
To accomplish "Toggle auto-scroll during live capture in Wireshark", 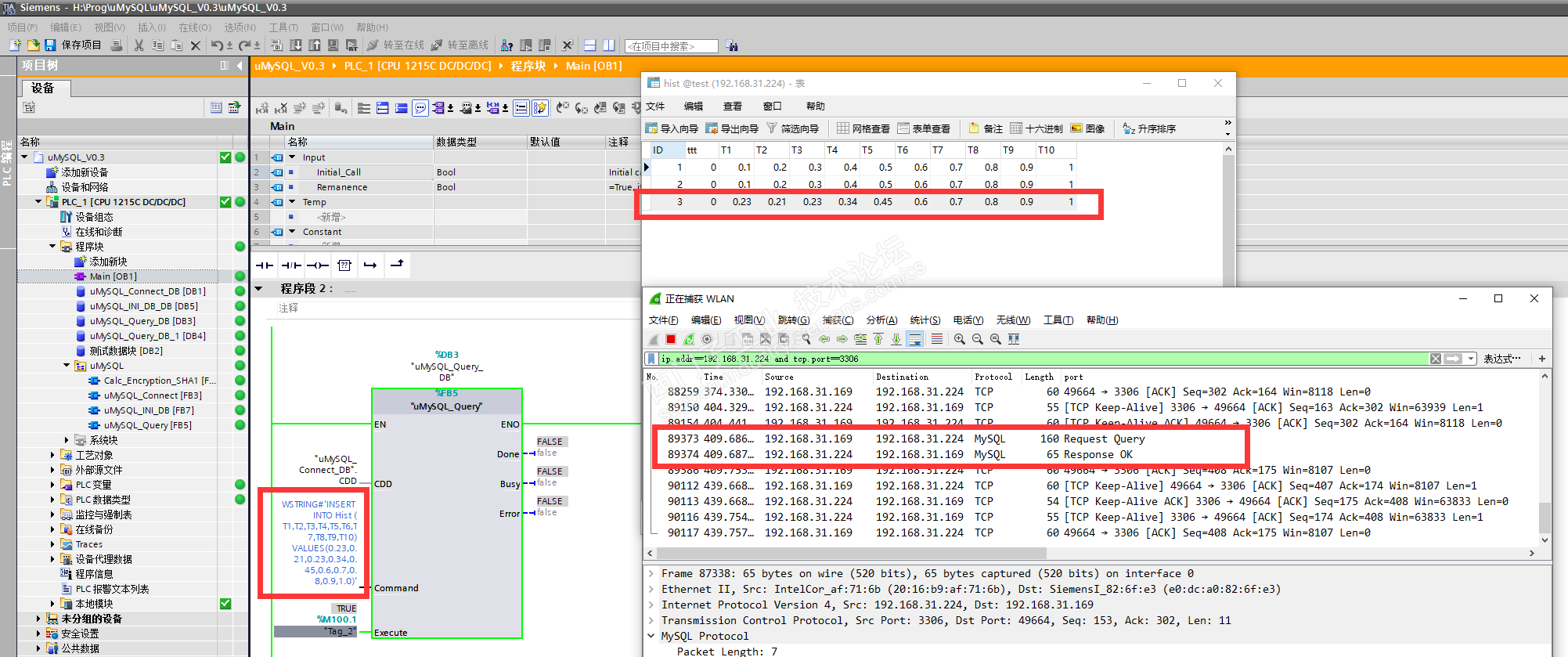I will coord(915,339).
